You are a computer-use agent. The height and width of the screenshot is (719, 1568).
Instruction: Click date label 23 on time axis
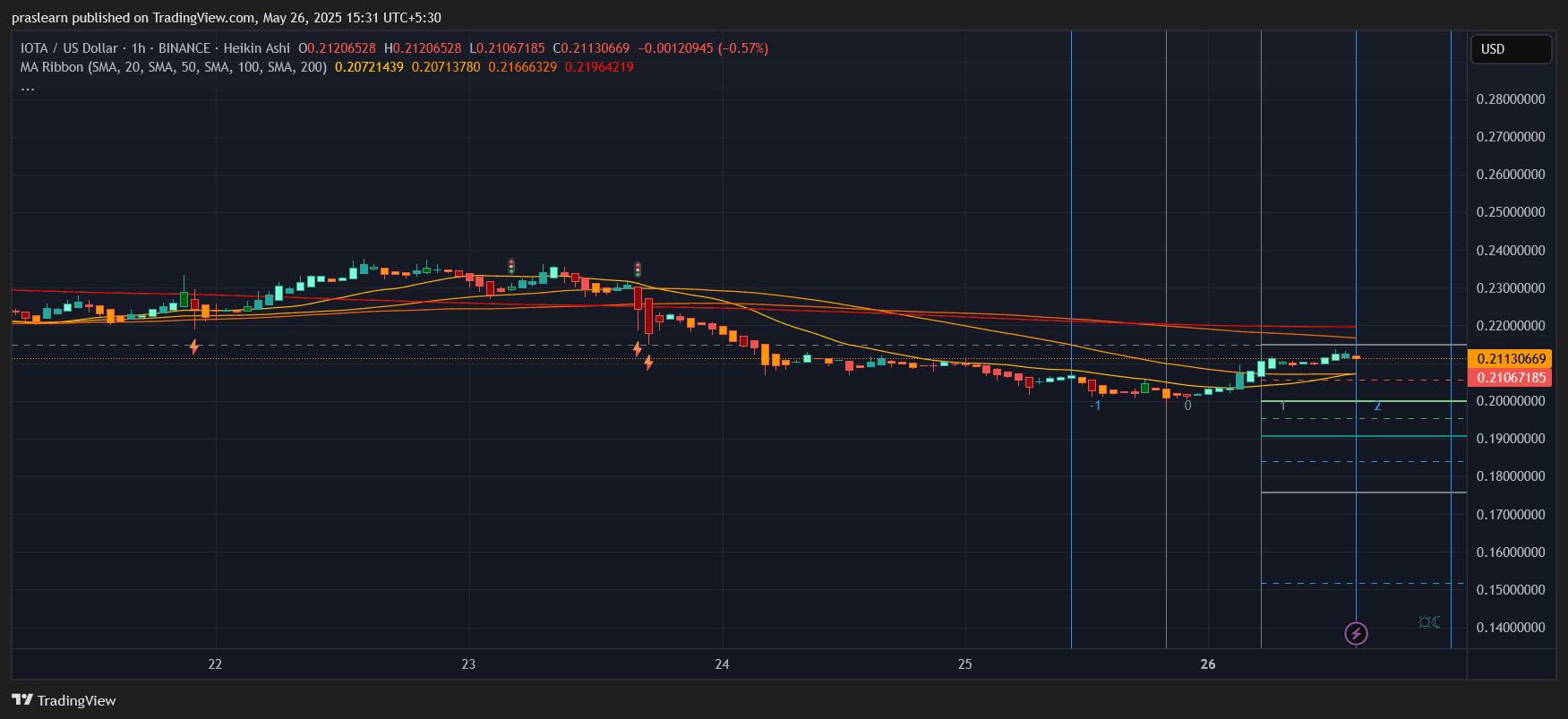tap(468, 664)
